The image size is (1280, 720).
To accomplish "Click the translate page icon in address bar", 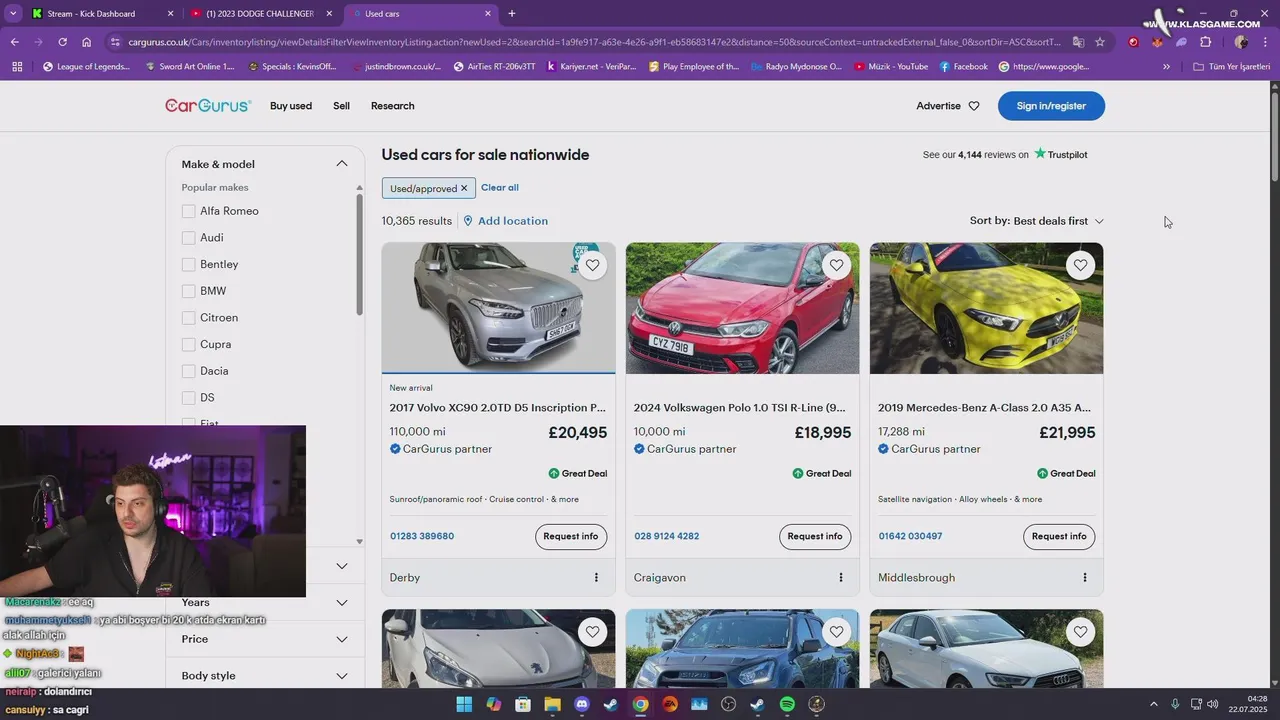I will click(x=1078, y=42).
